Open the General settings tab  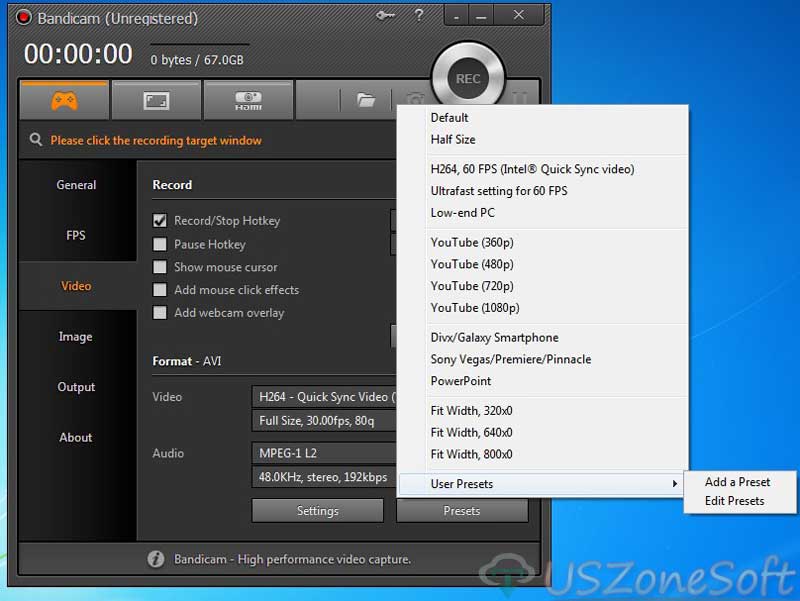[78, 185]
